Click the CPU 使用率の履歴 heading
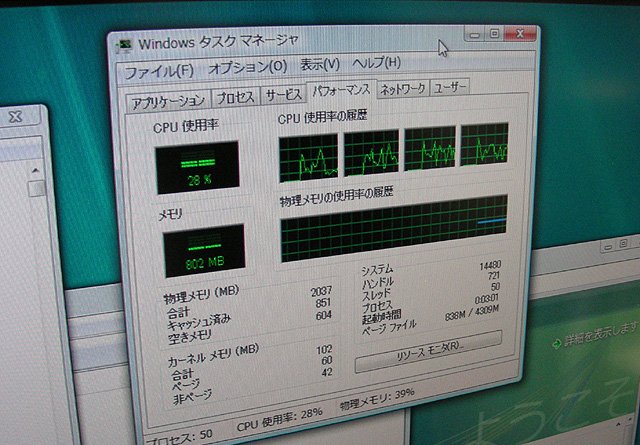 coord(322,117)
